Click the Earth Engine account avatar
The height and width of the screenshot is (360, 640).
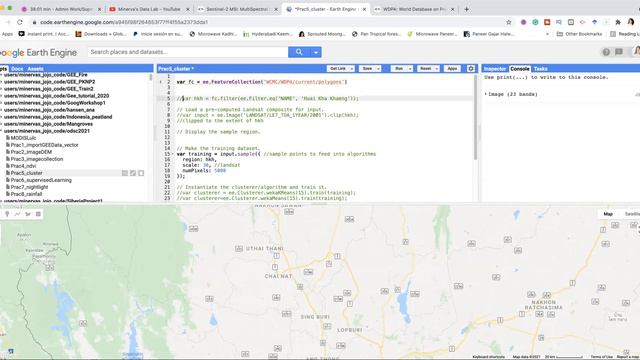[636, 51]
